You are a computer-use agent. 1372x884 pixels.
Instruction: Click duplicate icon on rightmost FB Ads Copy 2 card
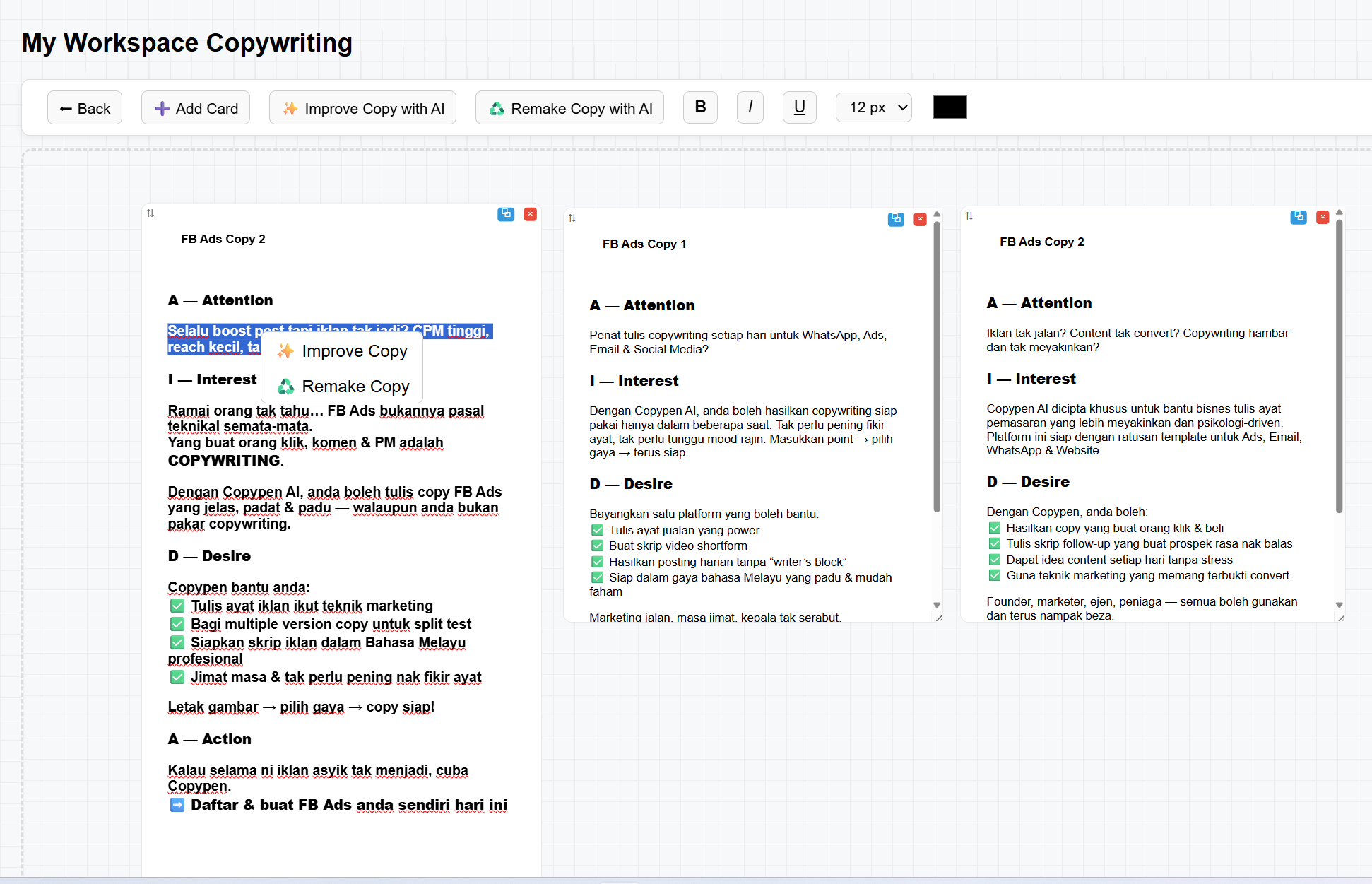click(x=1299, y=217)
